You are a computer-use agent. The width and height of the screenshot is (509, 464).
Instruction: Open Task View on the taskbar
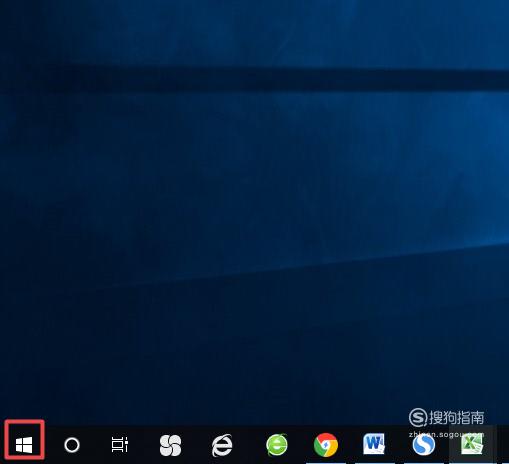point(120,445)
